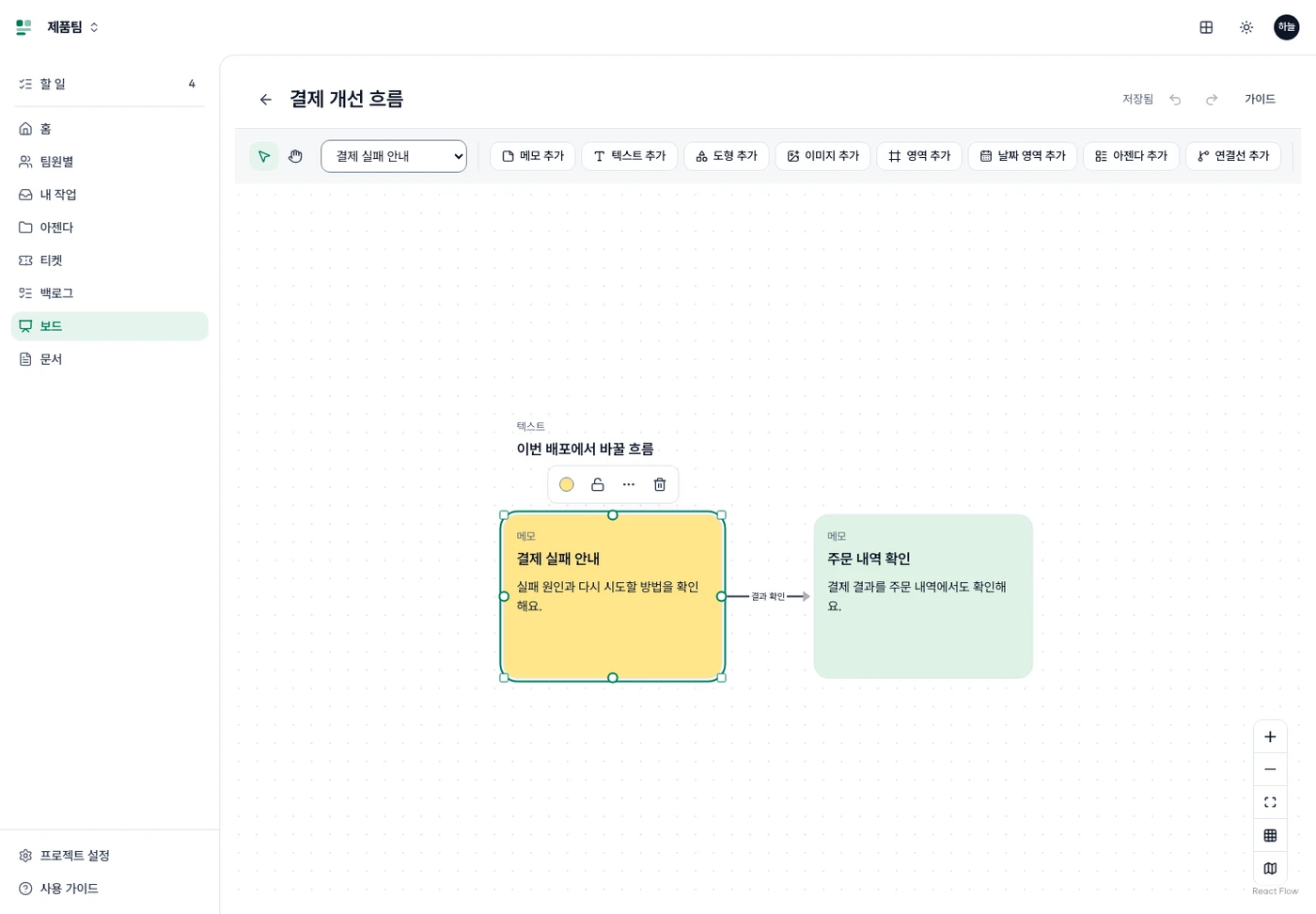Open the 하늘 user avatar
This screenshot has width=1316, height=914.
[x=1286, y=27]
